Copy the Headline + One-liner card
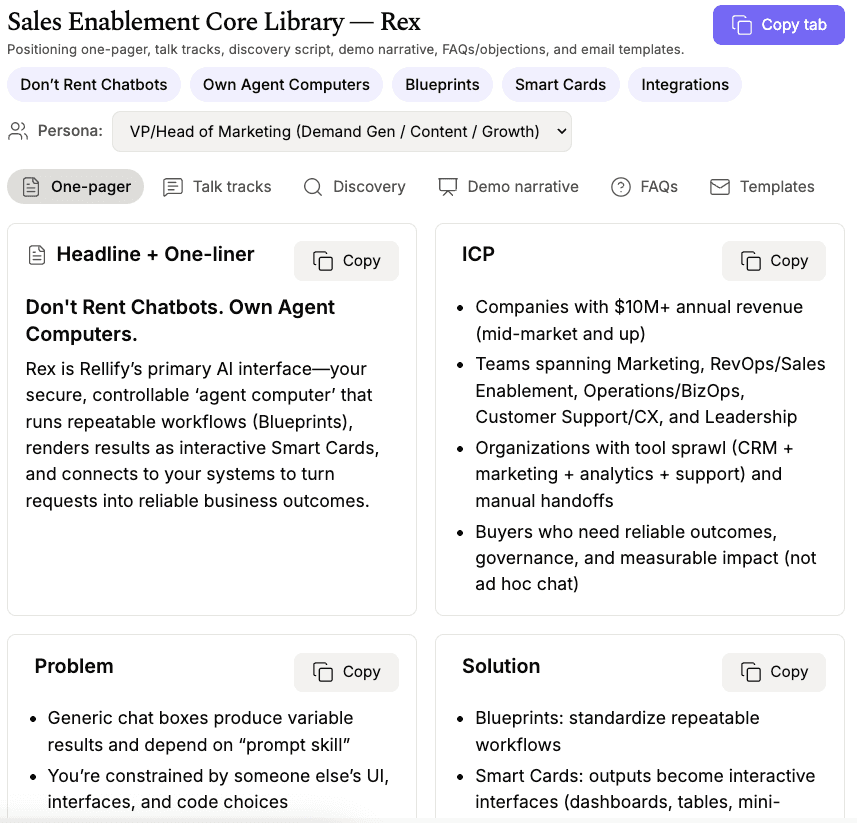This screenshot has width=857, height=823. coord(347,261)
